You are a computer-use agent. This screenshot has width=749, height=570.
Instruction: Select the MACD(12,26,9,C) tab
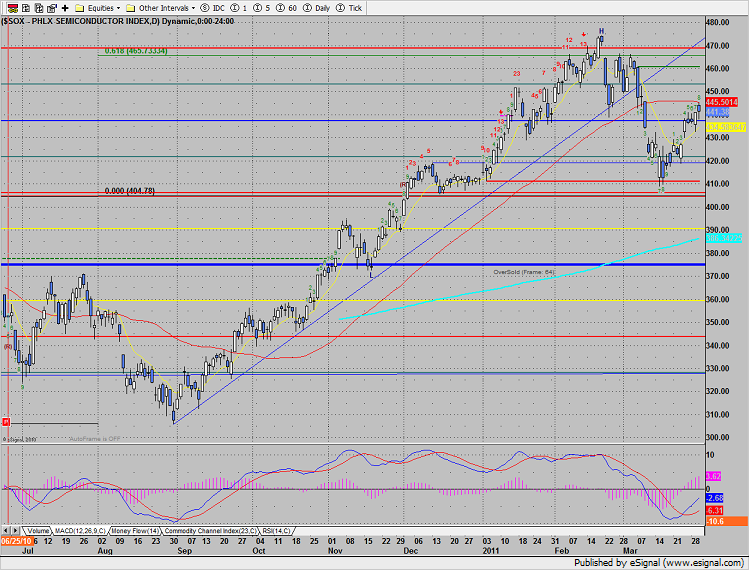[x=80, y=531]
